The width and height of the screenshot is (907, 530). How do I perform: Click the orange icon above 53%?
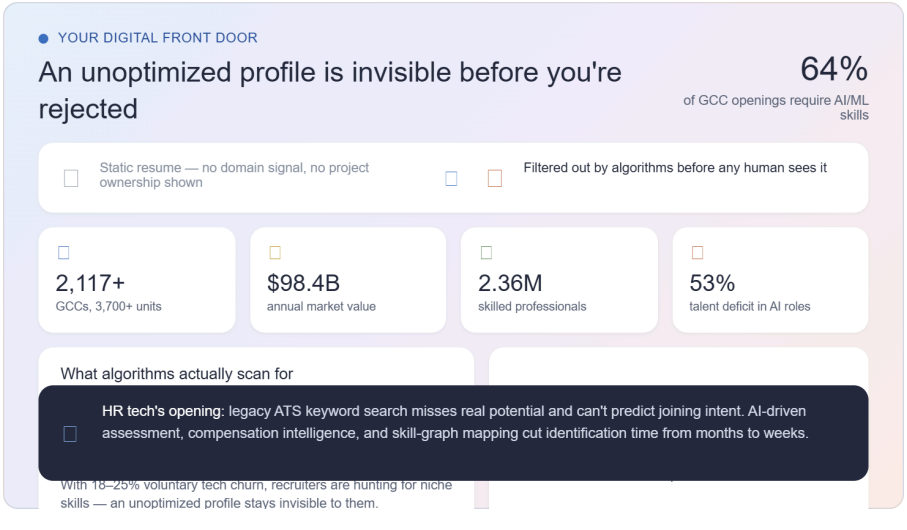pyautogui.click(x=698, y=253)
